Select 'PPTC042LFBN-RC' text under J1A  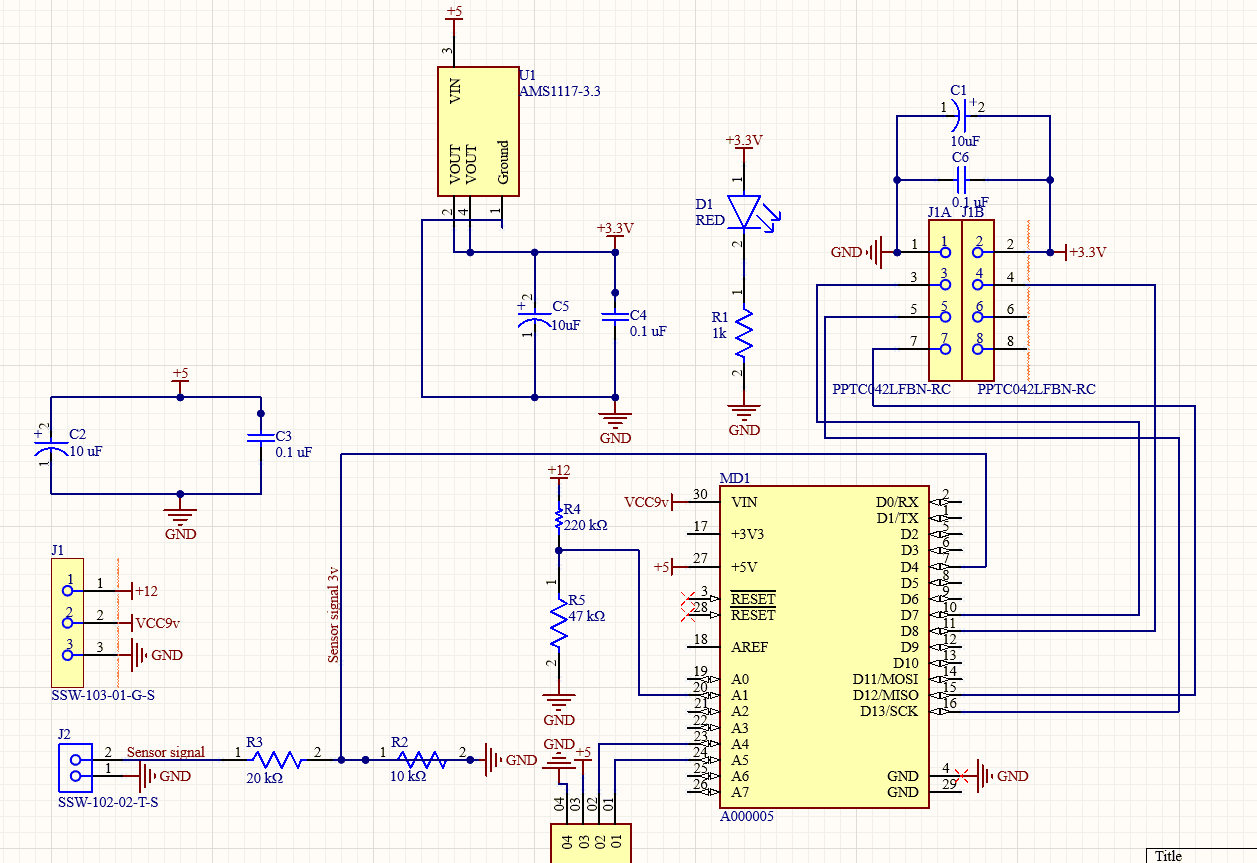click(x=891, y=389)
